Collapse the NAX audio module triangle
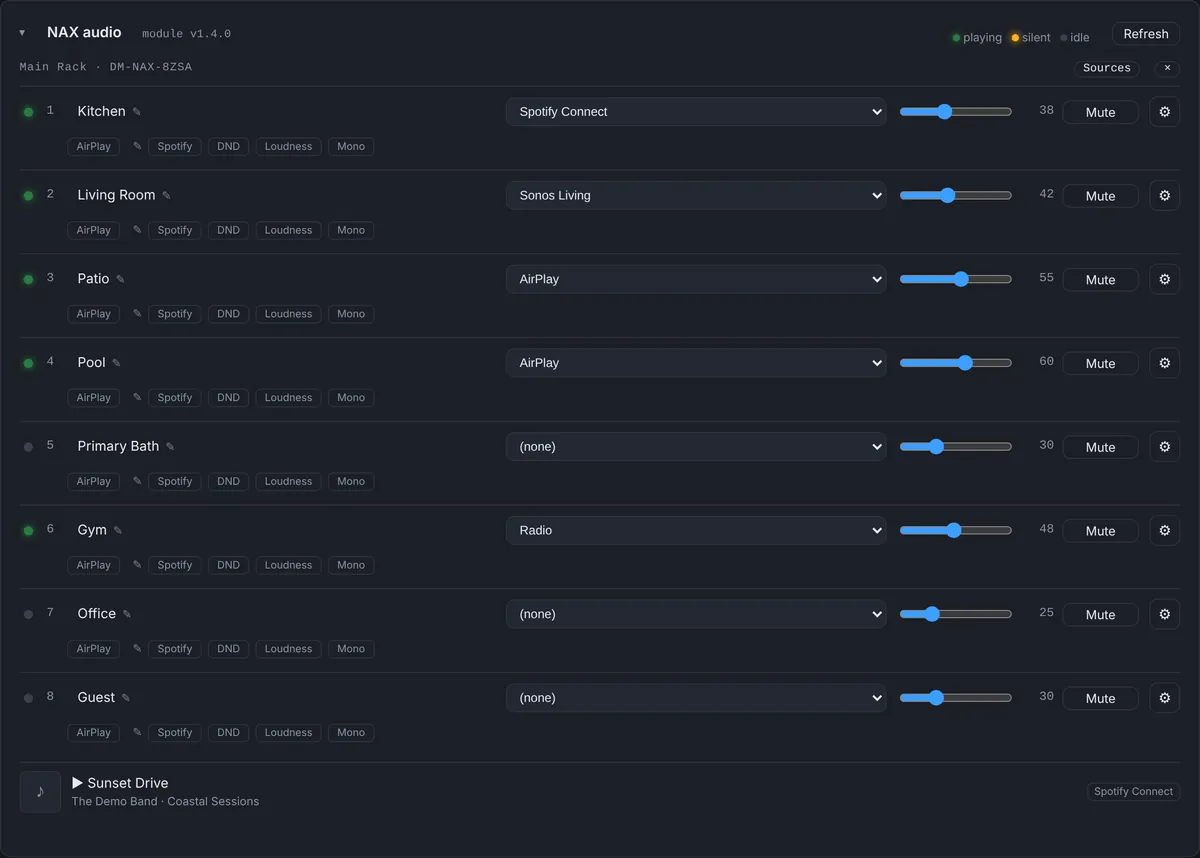 (22, 33)
